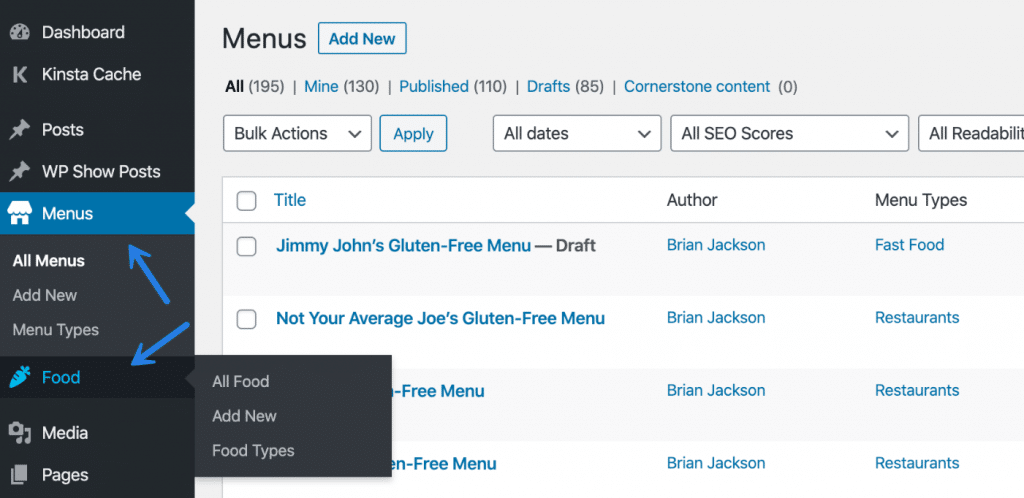
Task: Open Food Types in flyout menu
Action: 253,450
